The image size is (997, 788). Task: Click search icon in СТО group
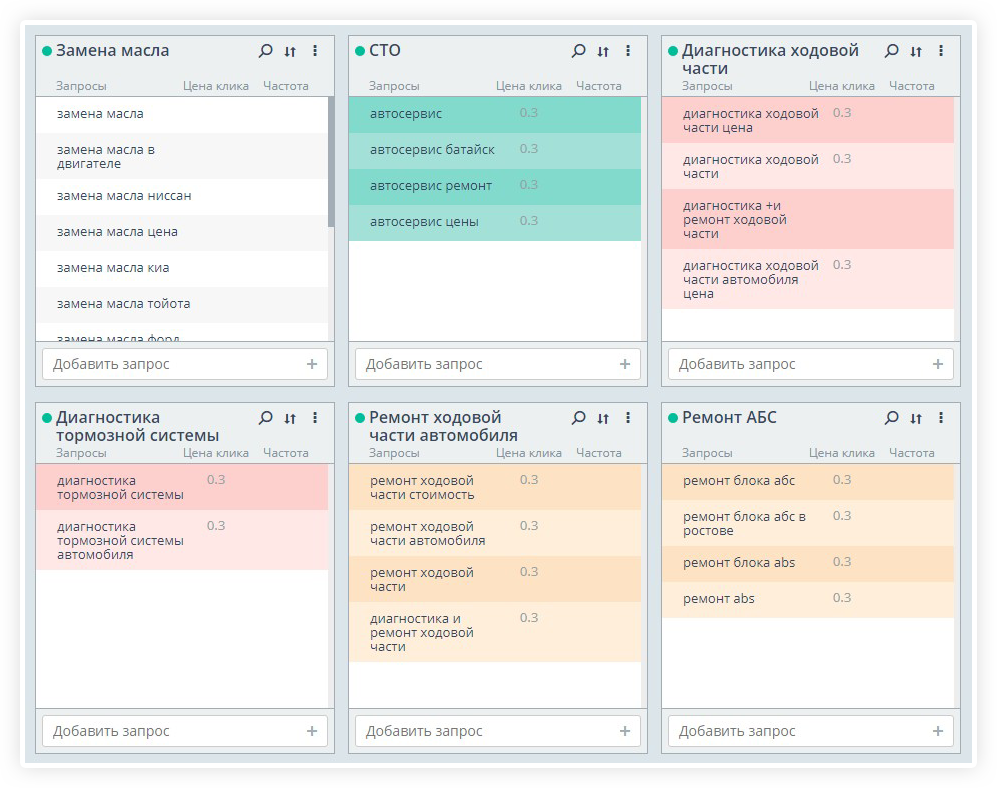point(578,51)
